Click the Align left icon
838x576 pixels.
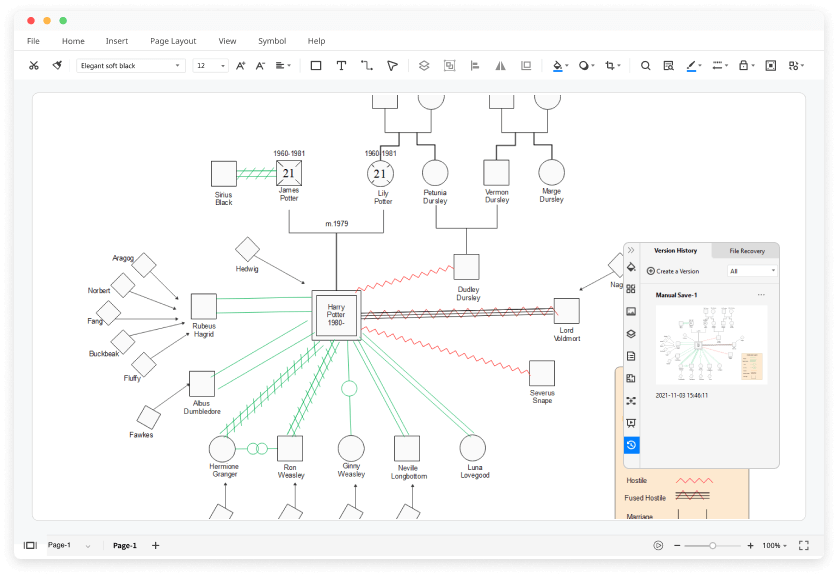pos(475,65)
